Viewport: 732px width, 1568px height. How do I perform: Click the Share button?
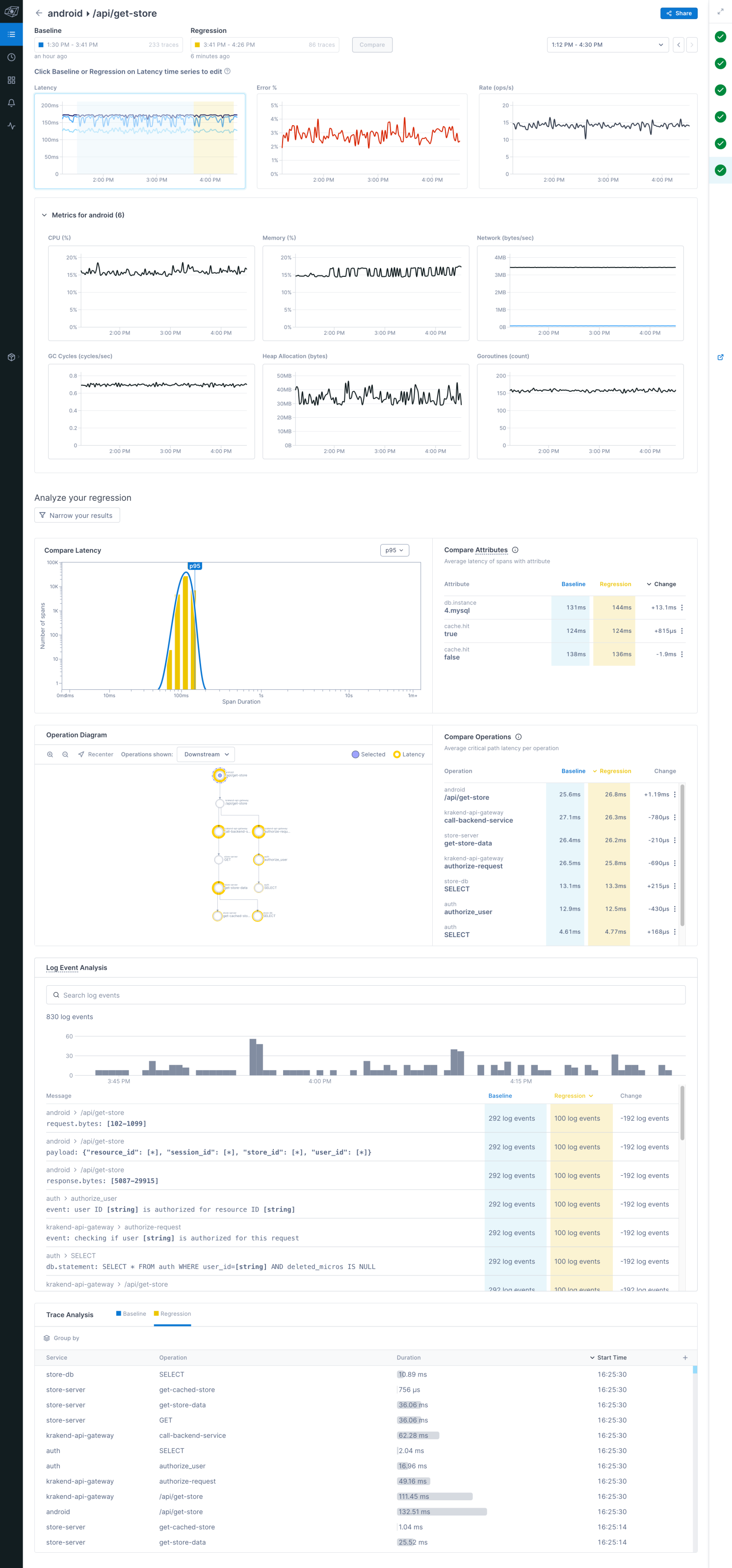679,13
